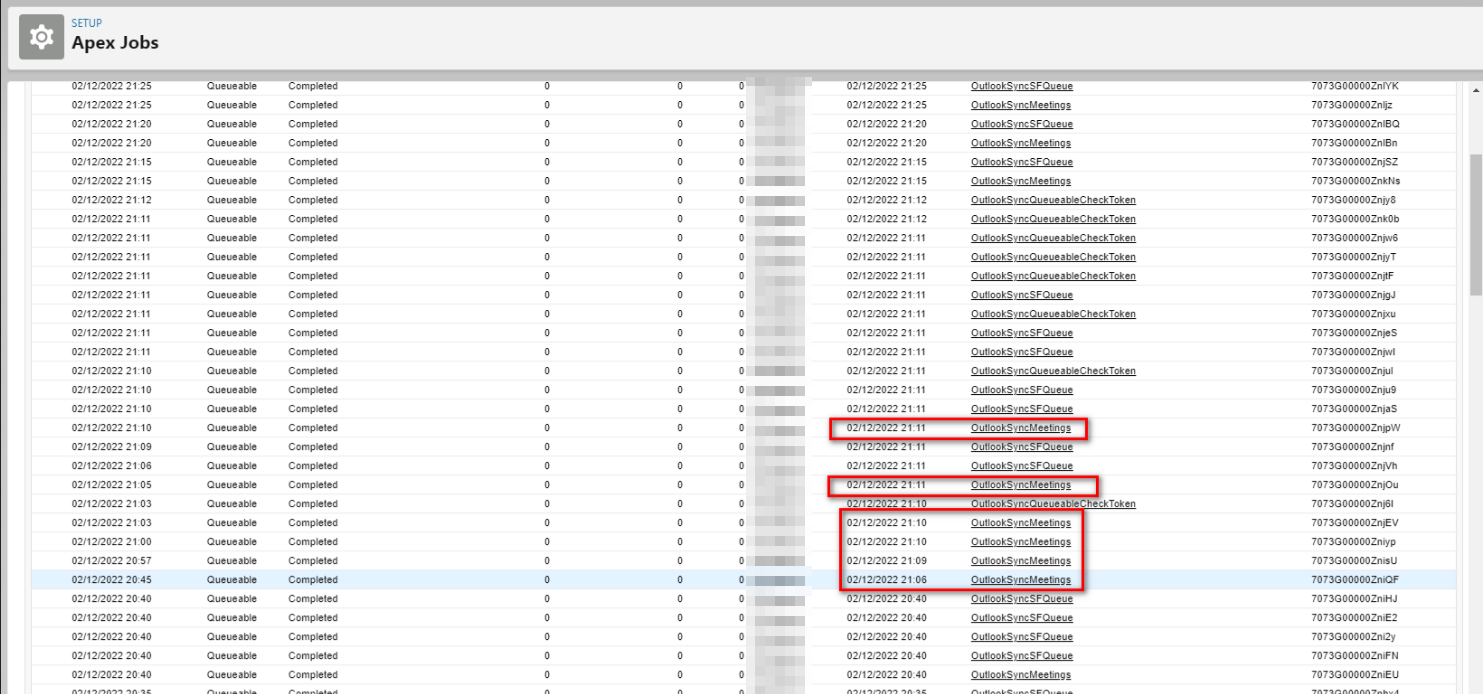Click submitted date 02/12/2022 20:45
The image size is (1483, 694).
(112, 580)
